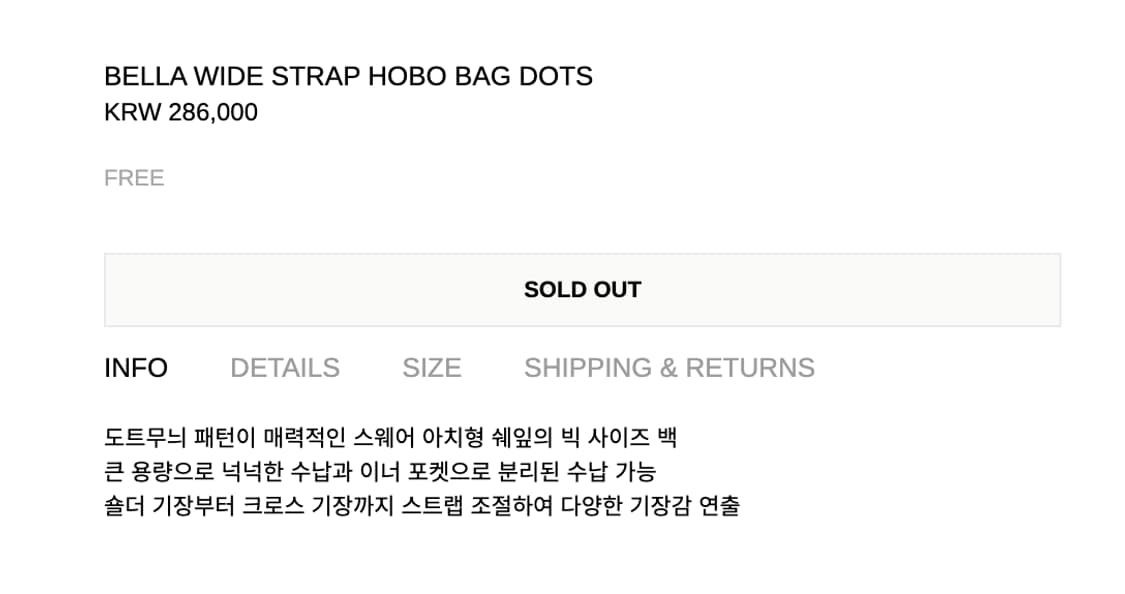Open the DETAILS tab

(x=284, y=368)
